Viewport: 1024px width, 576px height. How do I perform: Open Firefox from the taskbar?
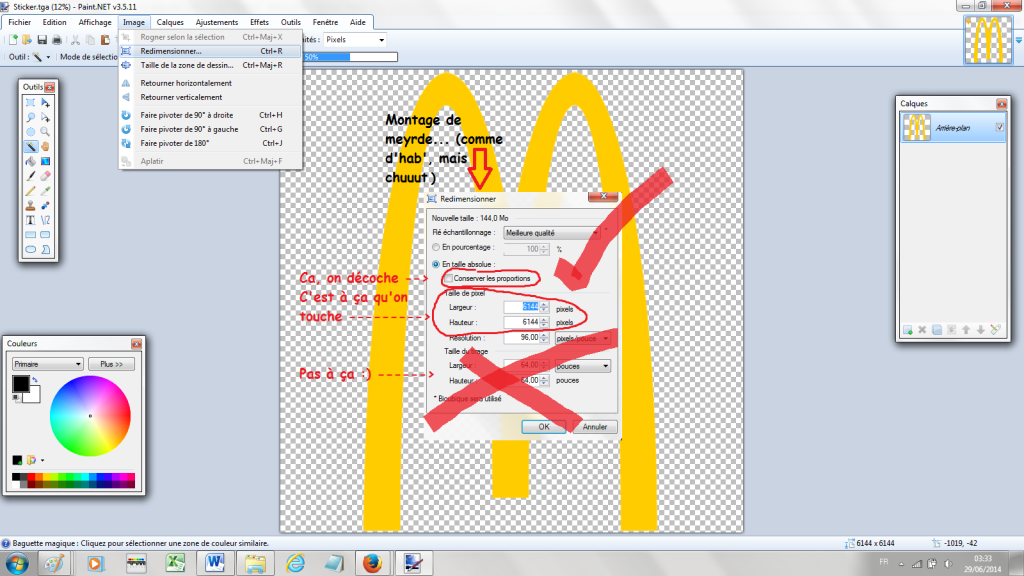coord(372,563)
